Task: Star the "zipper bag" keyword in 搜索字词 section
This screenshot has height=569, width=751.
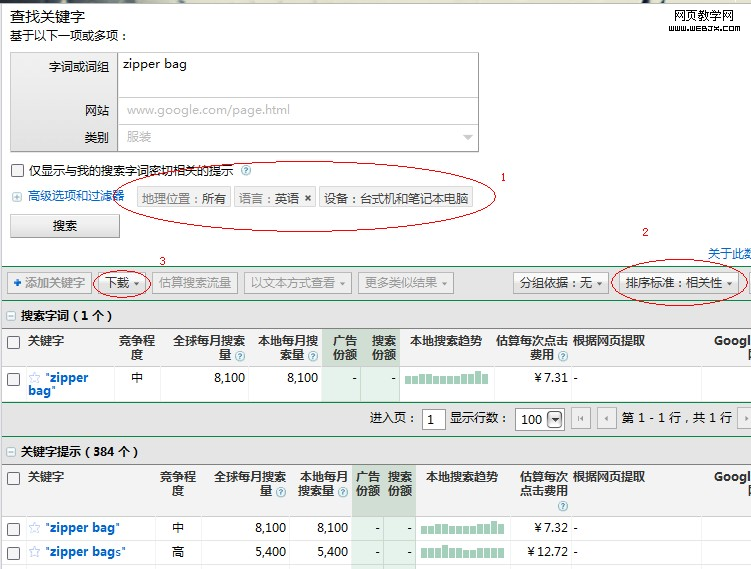Action: click(35, 378)
